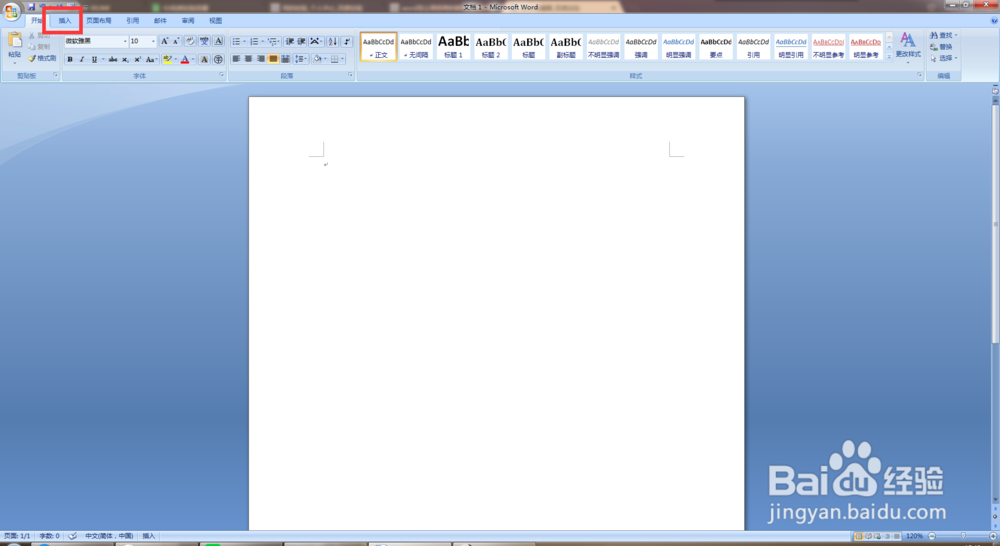Switch to the View (视图) tab

click(216, 21)
